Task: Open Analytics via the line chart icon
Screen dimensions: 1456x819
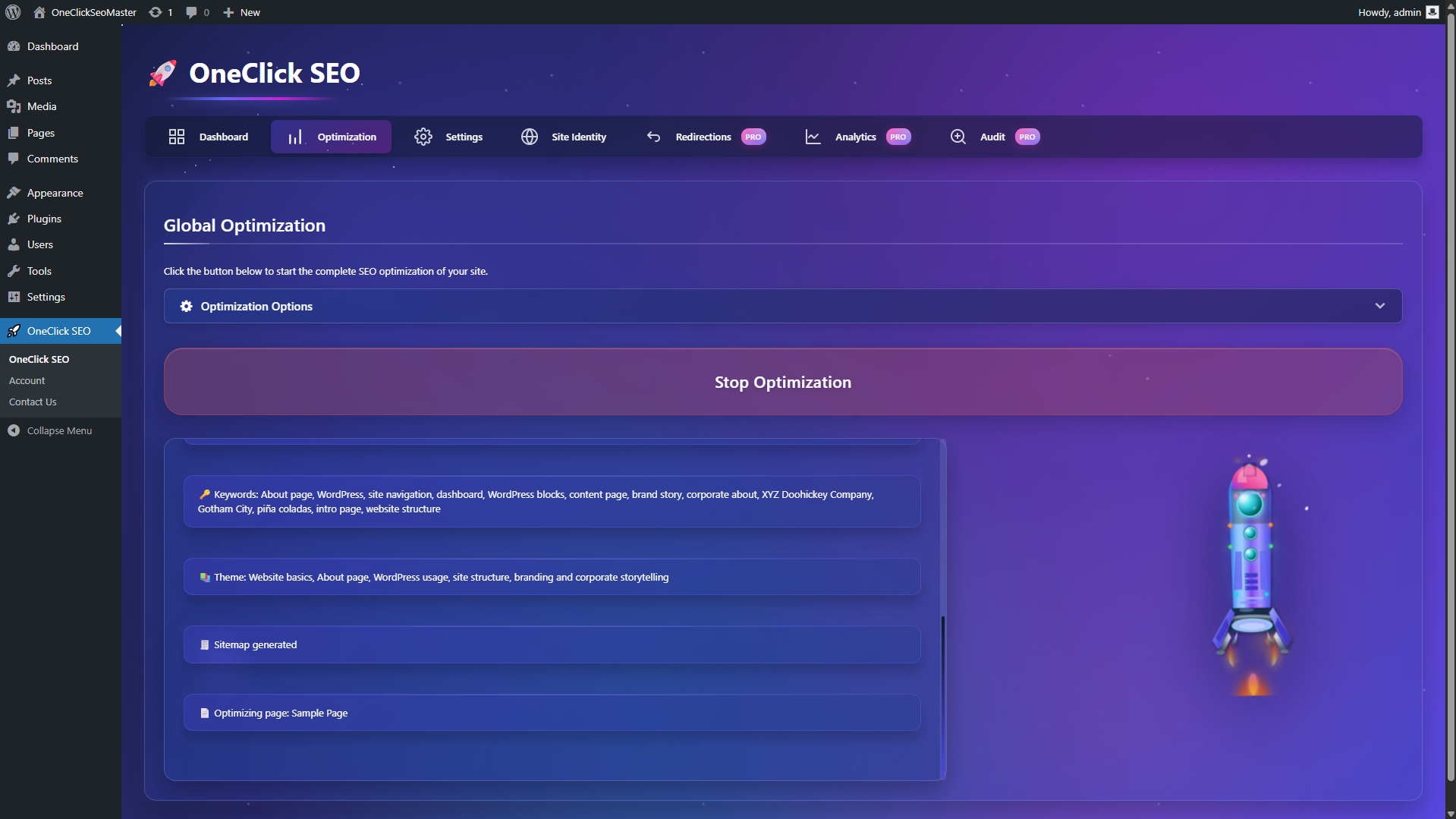Action: tap(812, 137)
